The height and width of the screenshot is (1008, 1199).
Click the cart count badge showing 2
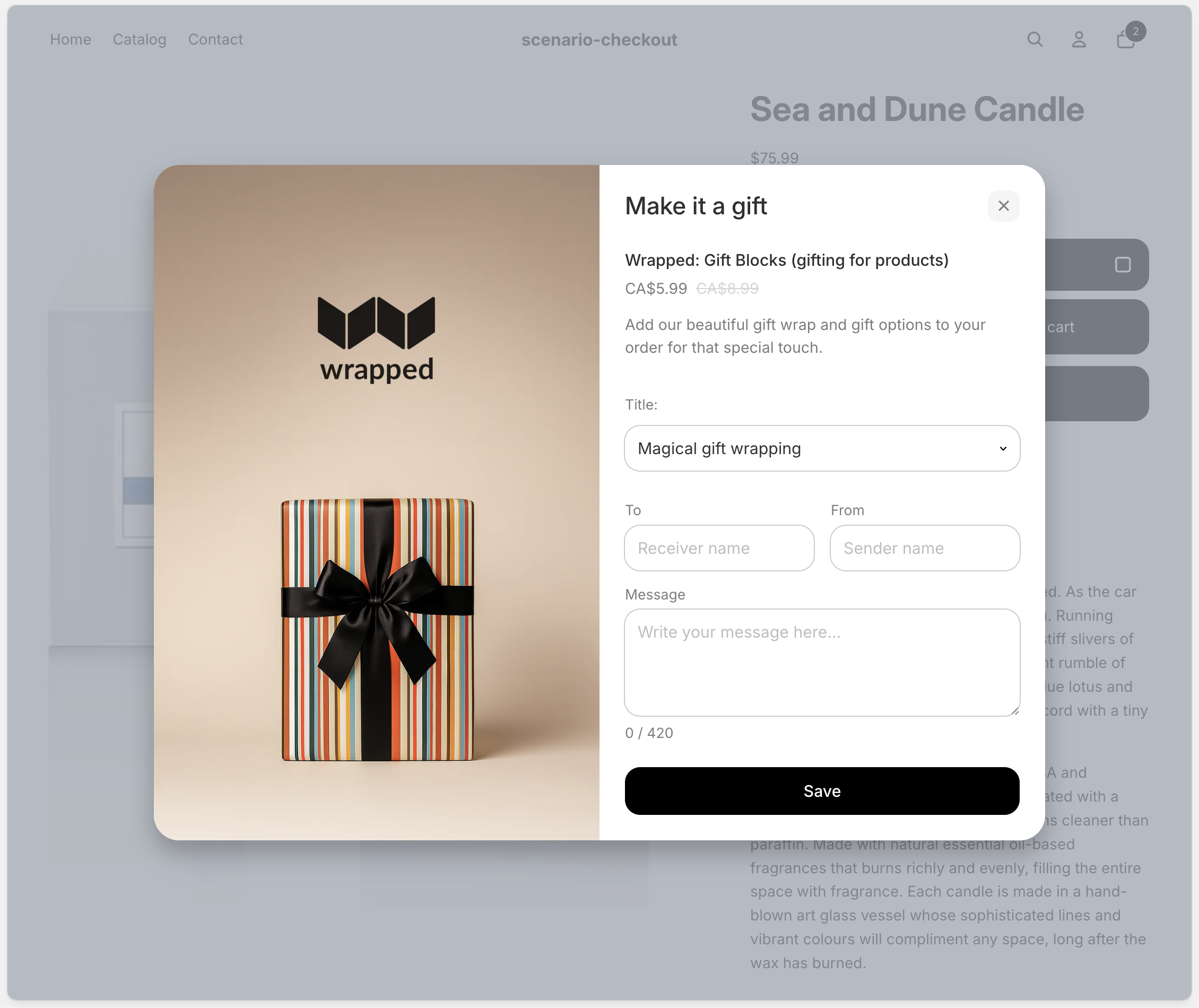(x=1135, y=31)
